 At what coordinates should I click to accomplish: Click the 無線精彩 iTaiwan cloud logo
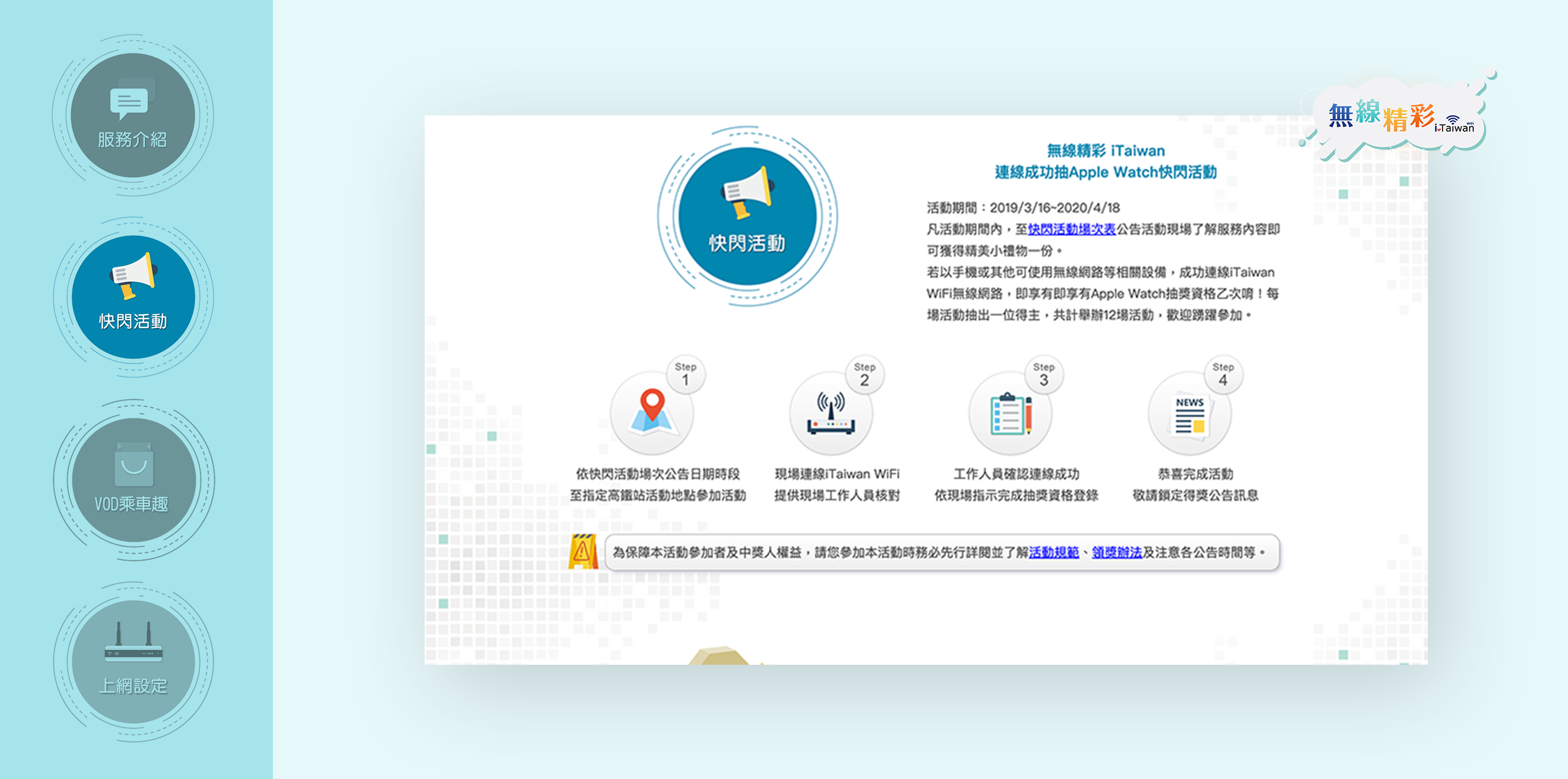(1400, 116)
